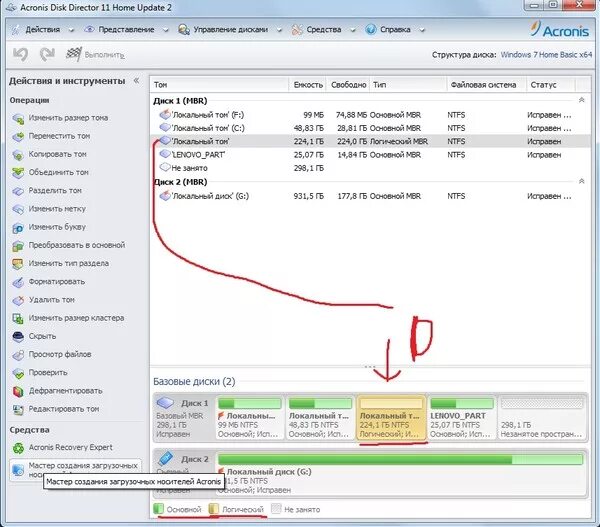The image size is (600, 527).
Task: Expand dropdown arrow next to Управление дисками
Action: point(279,30)
